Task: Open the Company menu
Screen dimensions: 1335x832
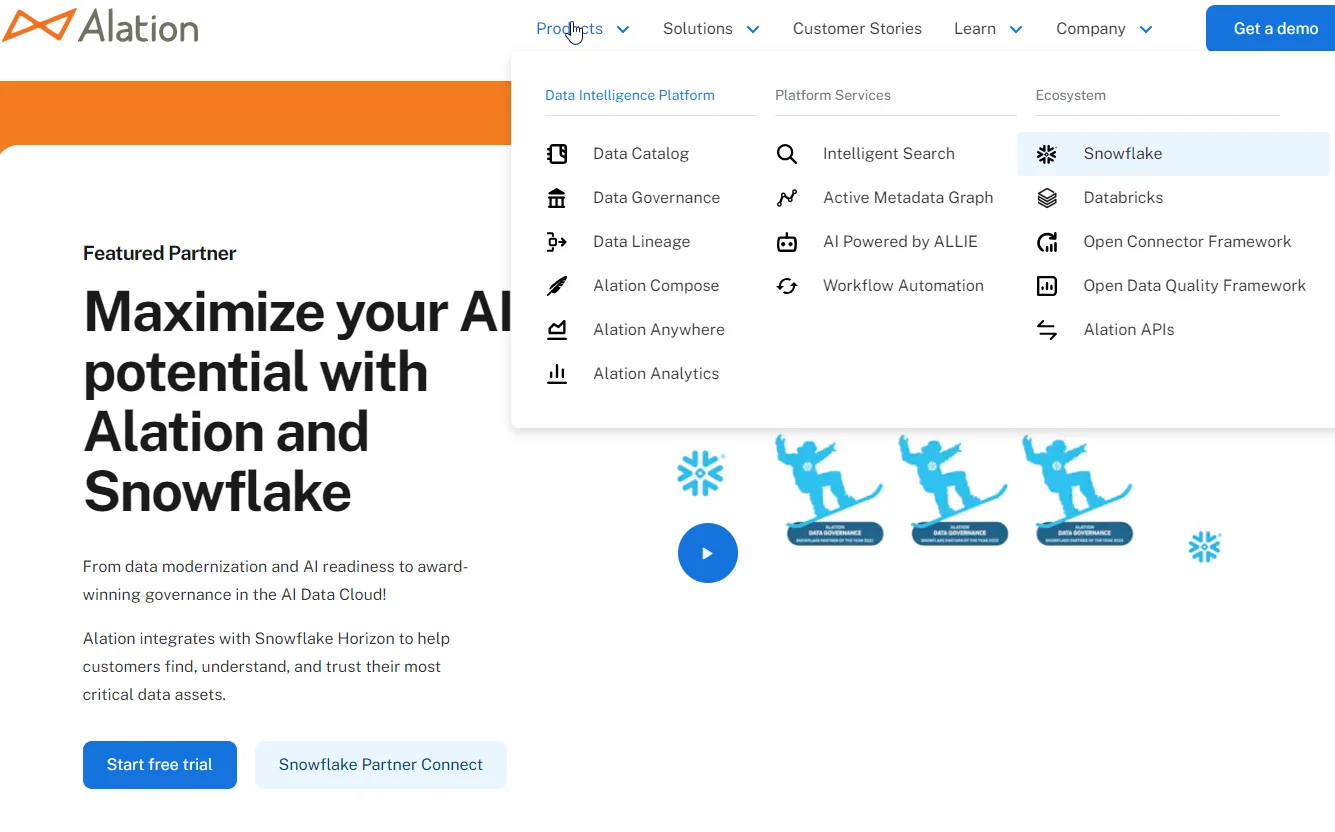Action: coord(1091,29)
